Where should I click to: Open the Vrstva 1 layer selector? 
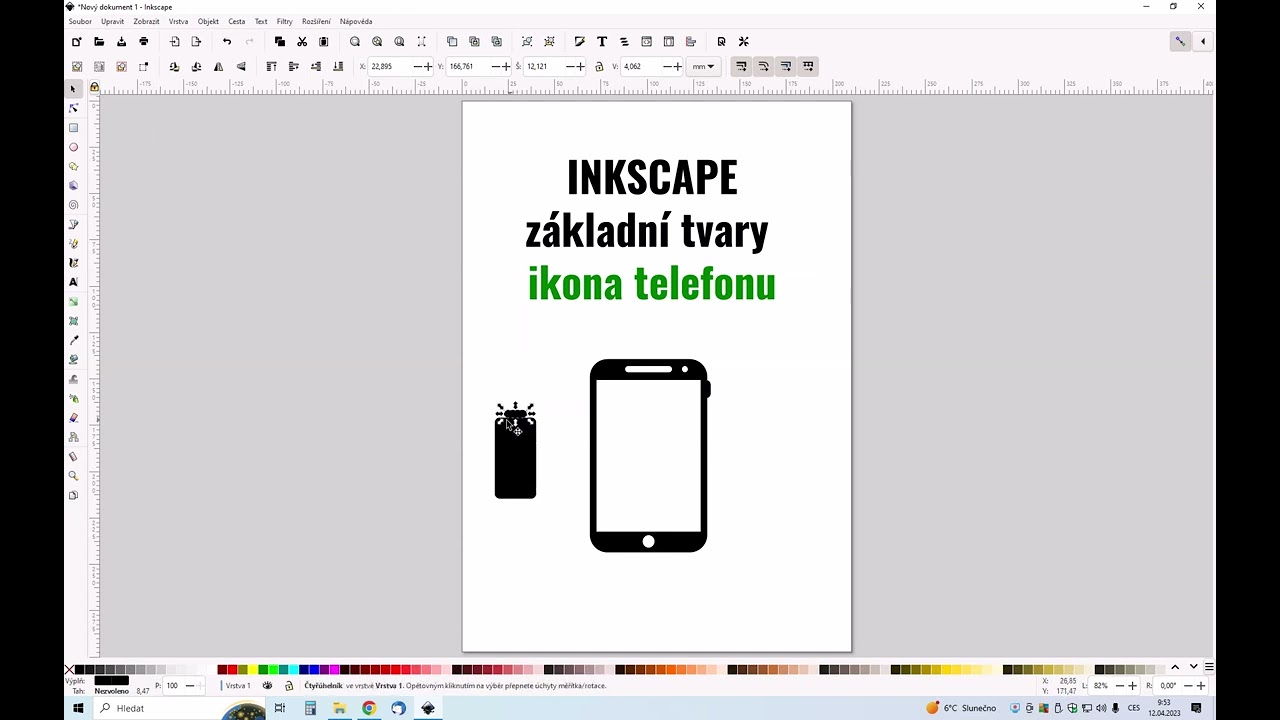point(238,686)
